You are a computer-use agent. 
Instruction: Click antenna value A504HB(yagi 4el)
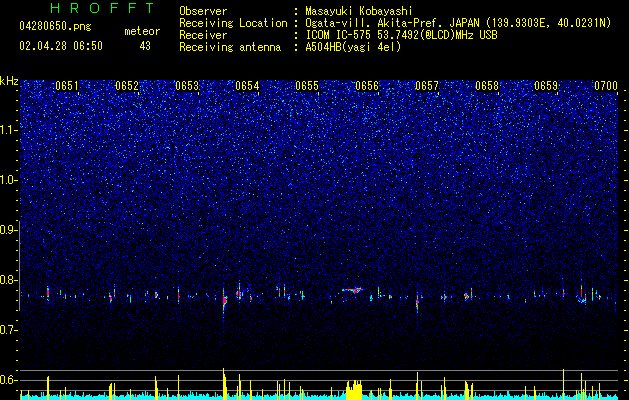353,47
